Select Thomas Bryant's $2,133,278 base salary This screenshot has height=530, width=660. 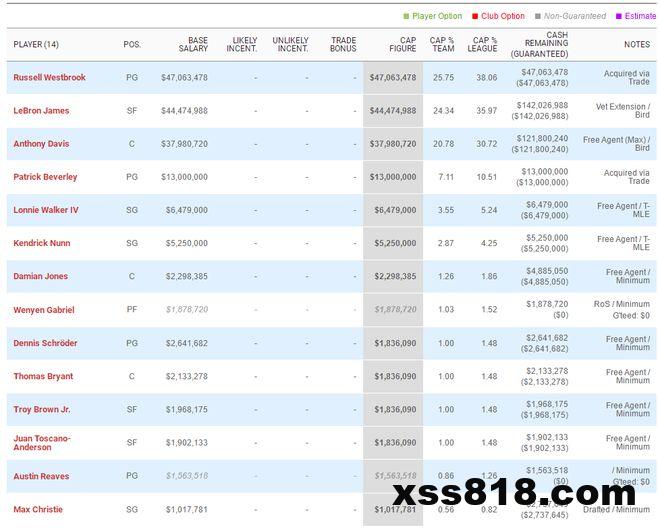coord(186,376)
